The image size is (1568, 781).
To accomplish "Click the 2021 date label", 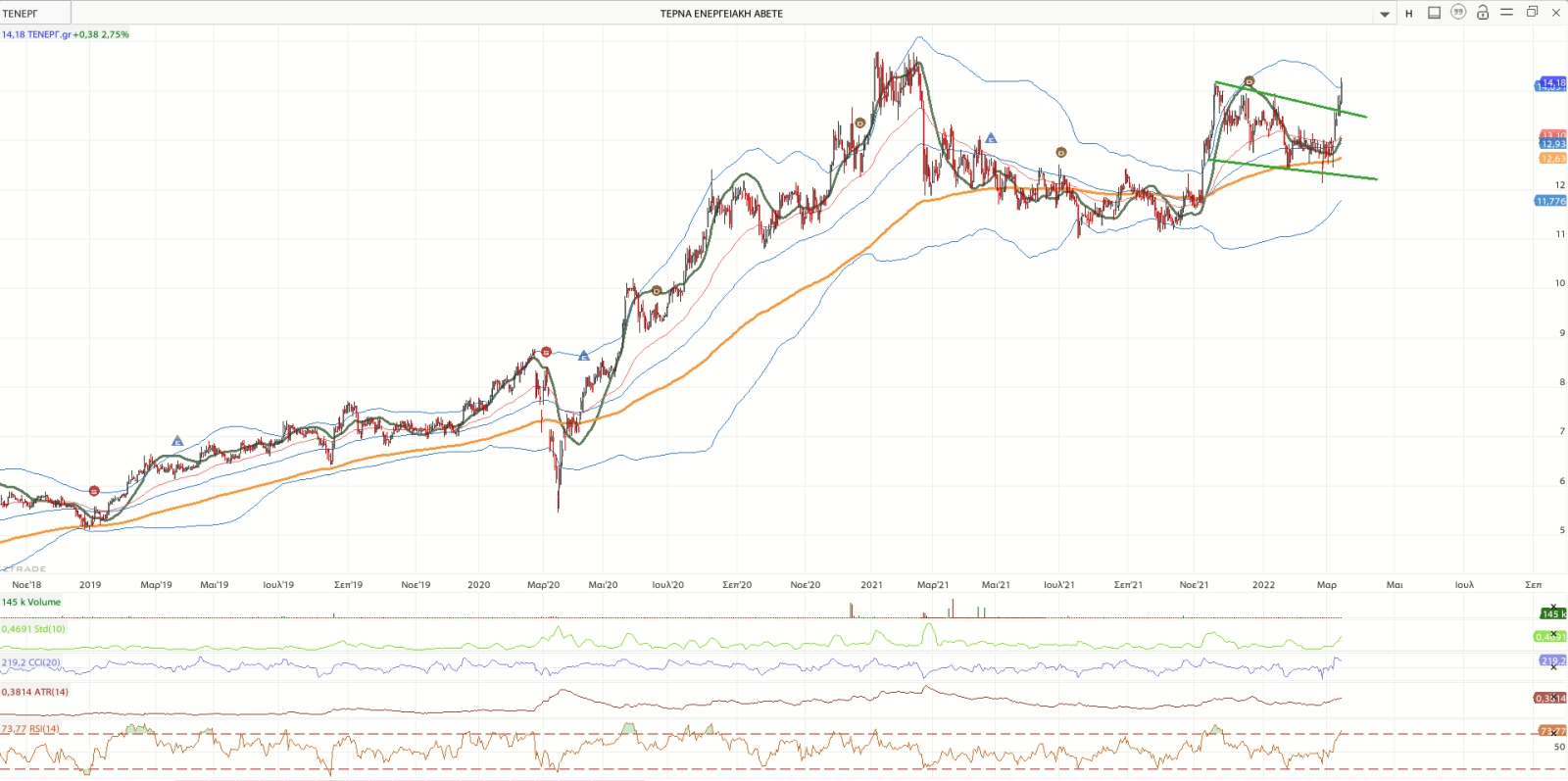I will click(871, 585).
